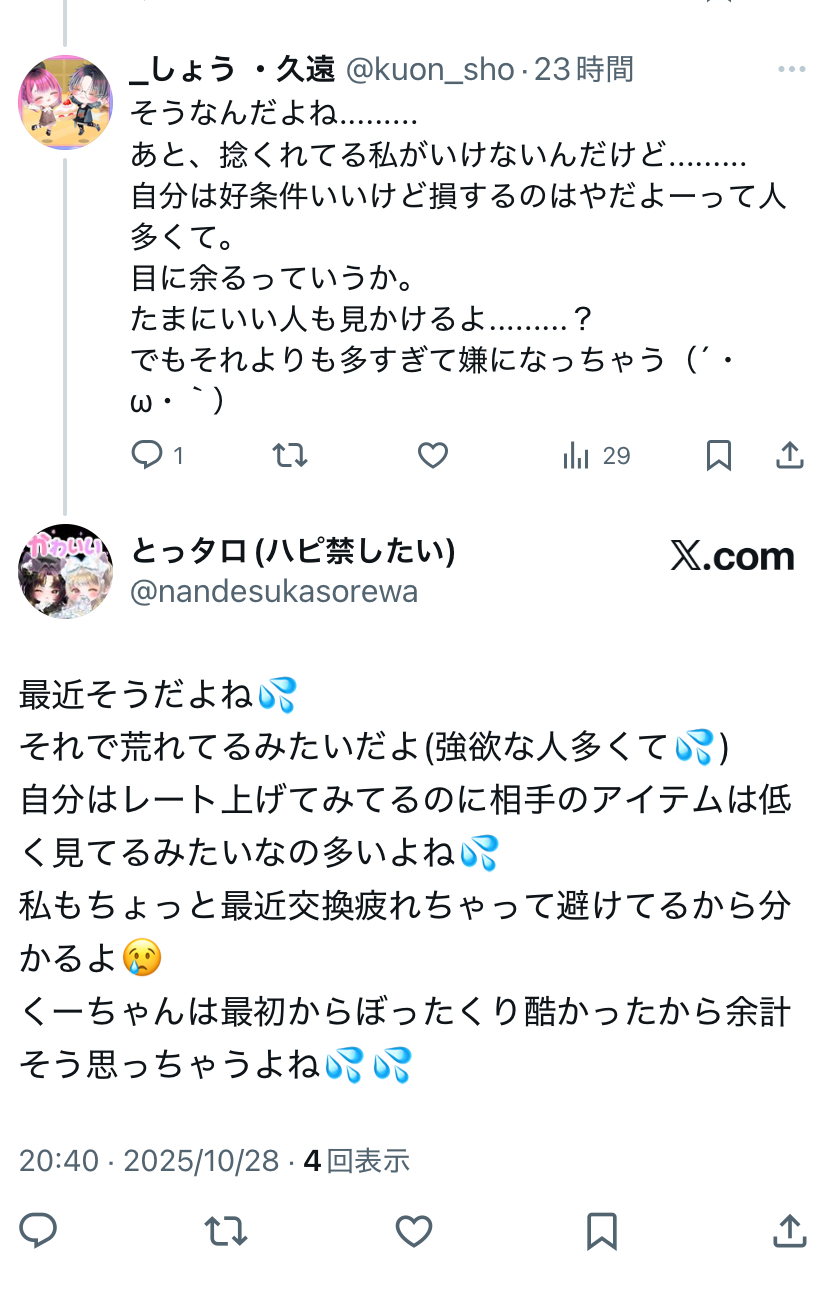This screenshot has width=828, height=1310.
Task: View analytics showing 29 views
Action: pyautogui.click(x=597, y=456)
